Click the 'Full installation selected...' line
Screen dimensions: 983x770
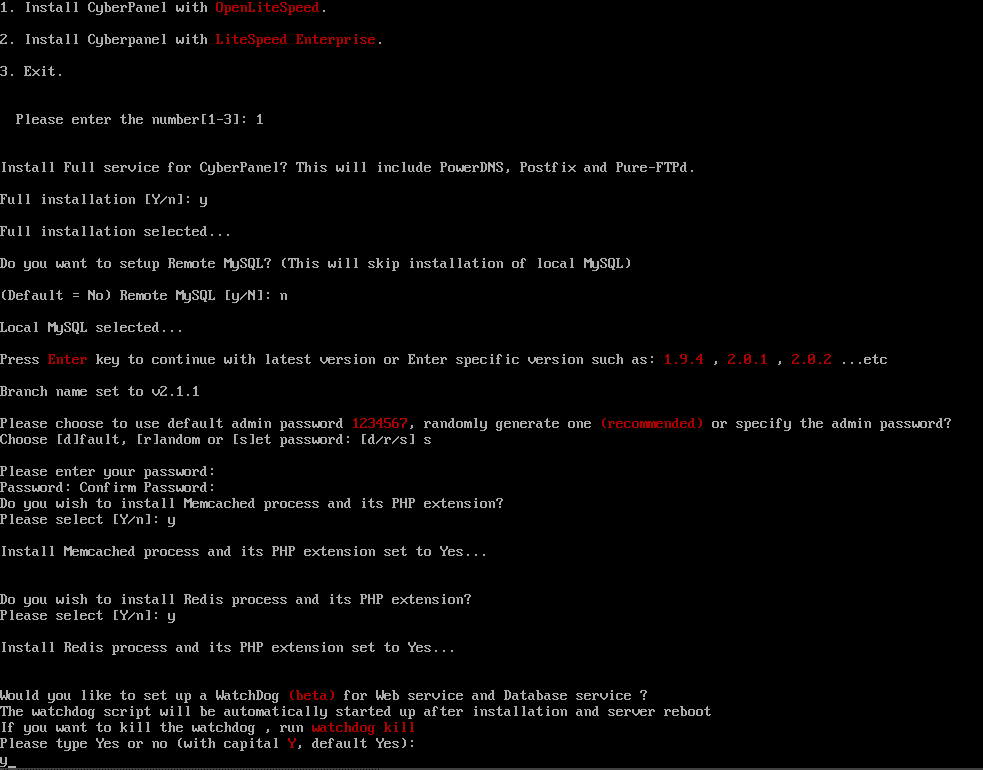(115, 231)
